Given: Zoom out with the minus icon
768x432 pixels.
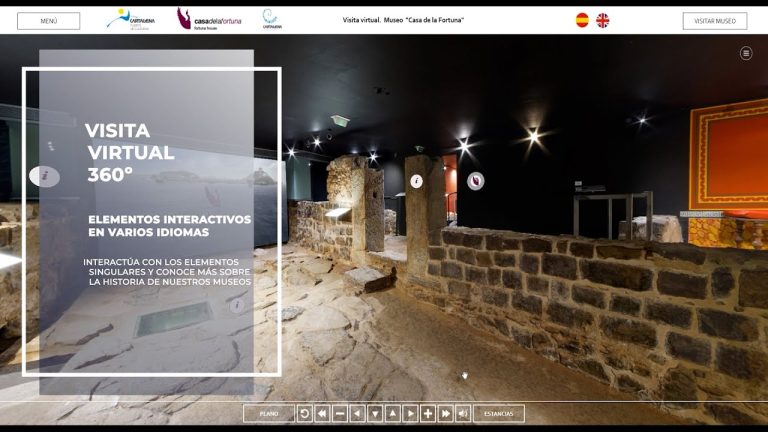Looking at the screenshot, I should [x=339, y=414].
